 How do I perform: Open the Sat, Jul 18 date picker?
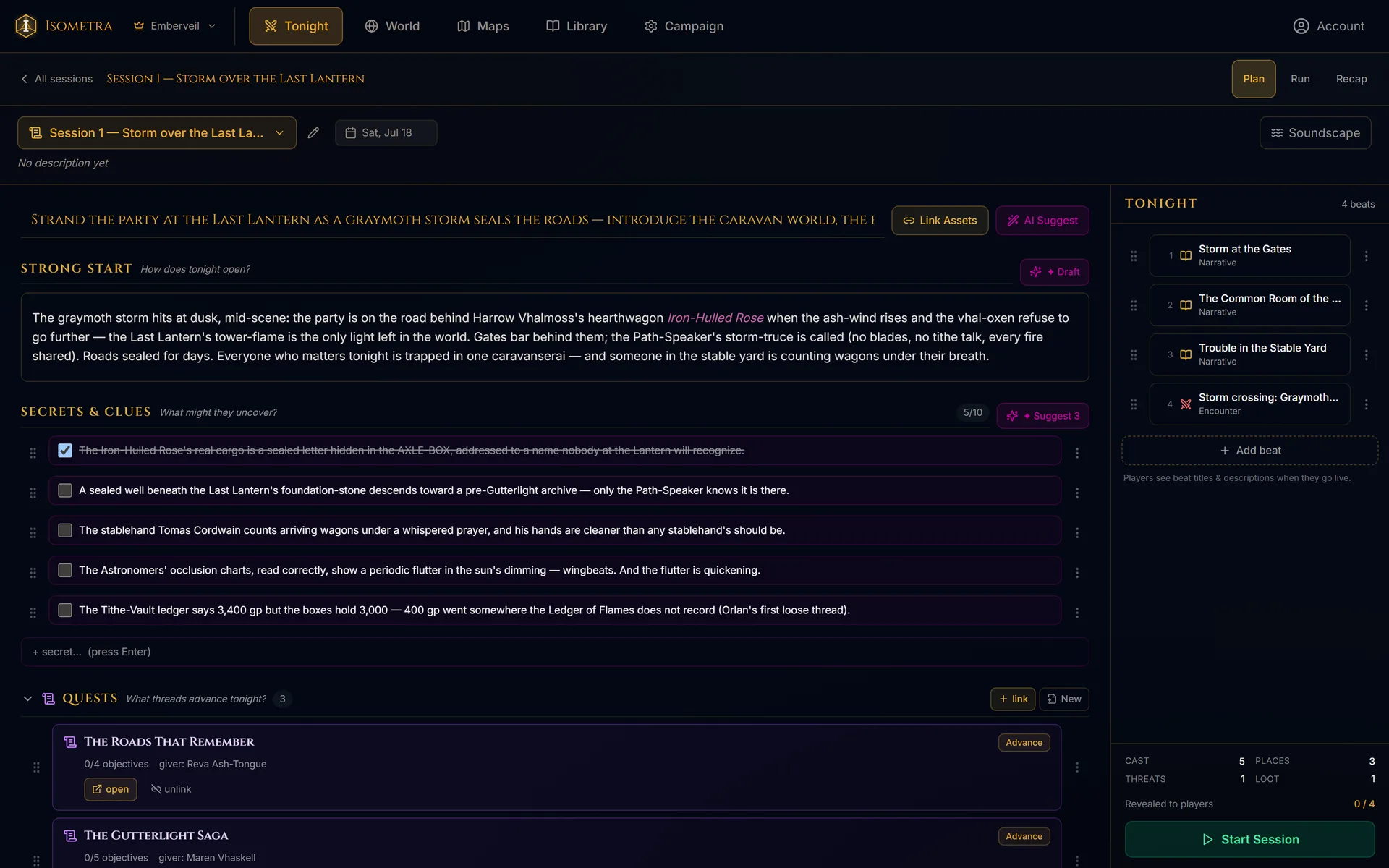coord(386,133)
